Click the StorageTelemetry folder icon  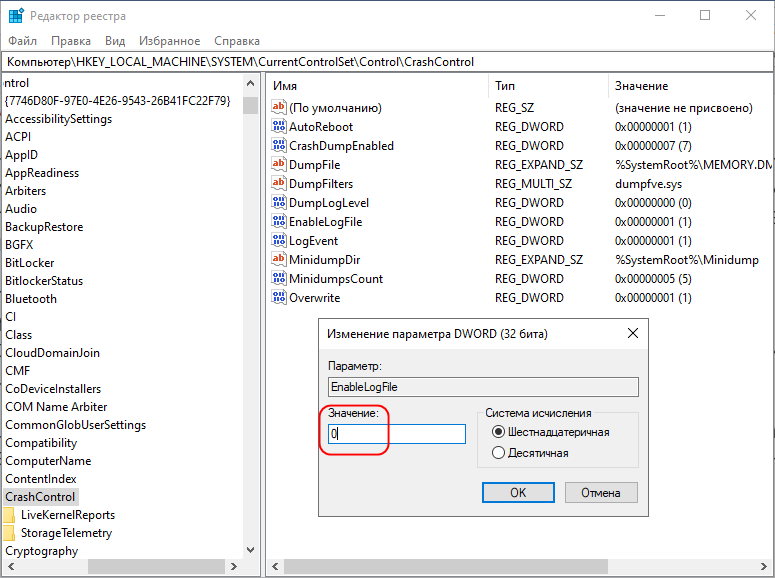[9, 533]
